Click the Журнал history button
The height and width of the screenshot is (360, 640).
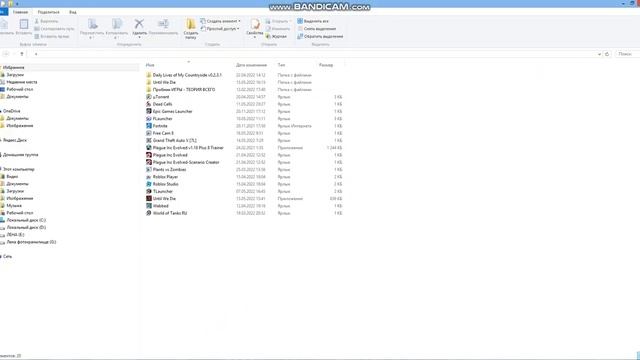[276, 36]
